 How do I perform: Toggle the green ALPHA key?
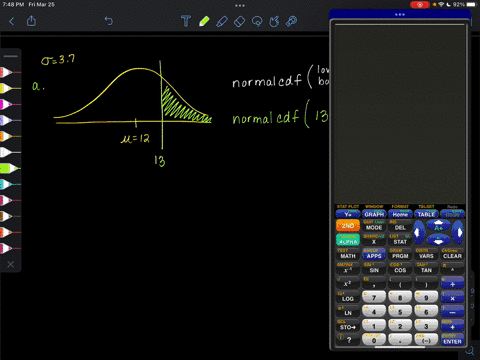(x=348, y=240)
